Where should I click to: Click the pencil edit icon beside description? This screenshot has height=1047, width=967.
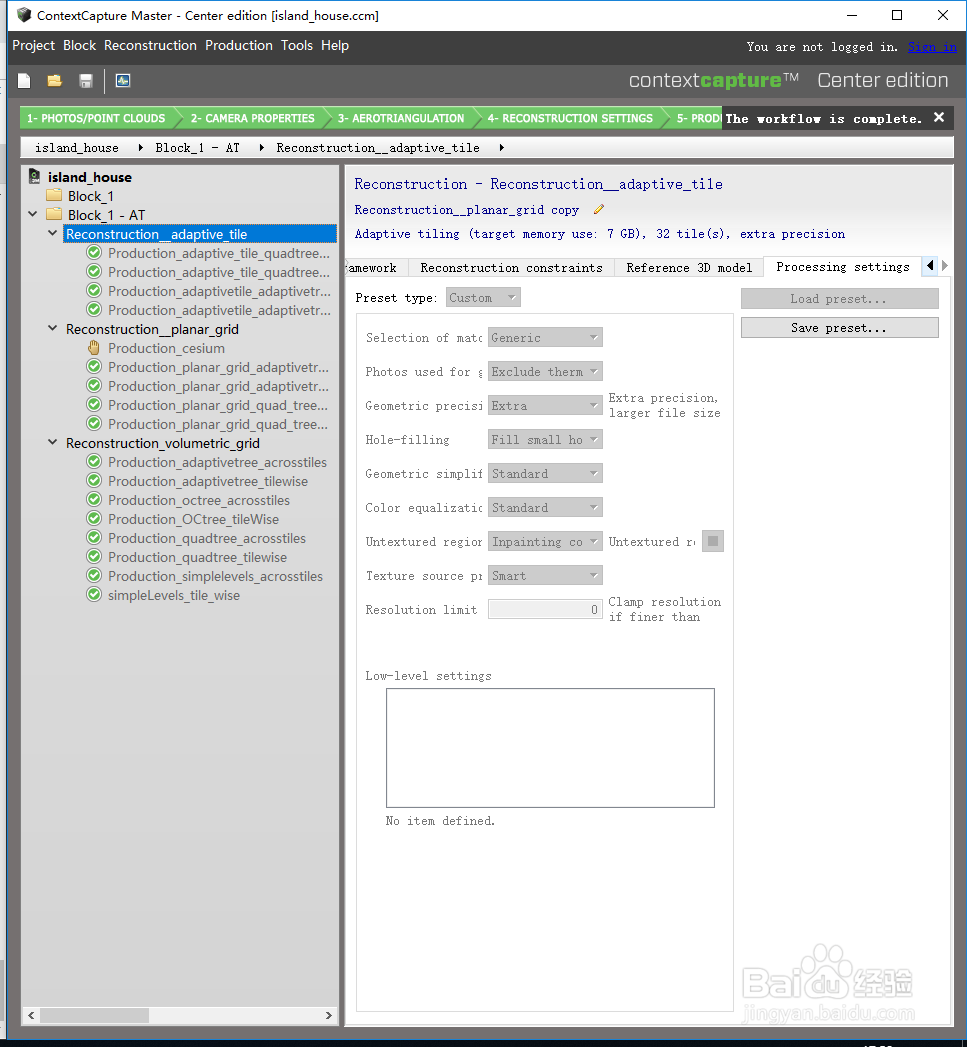[599, 210]
